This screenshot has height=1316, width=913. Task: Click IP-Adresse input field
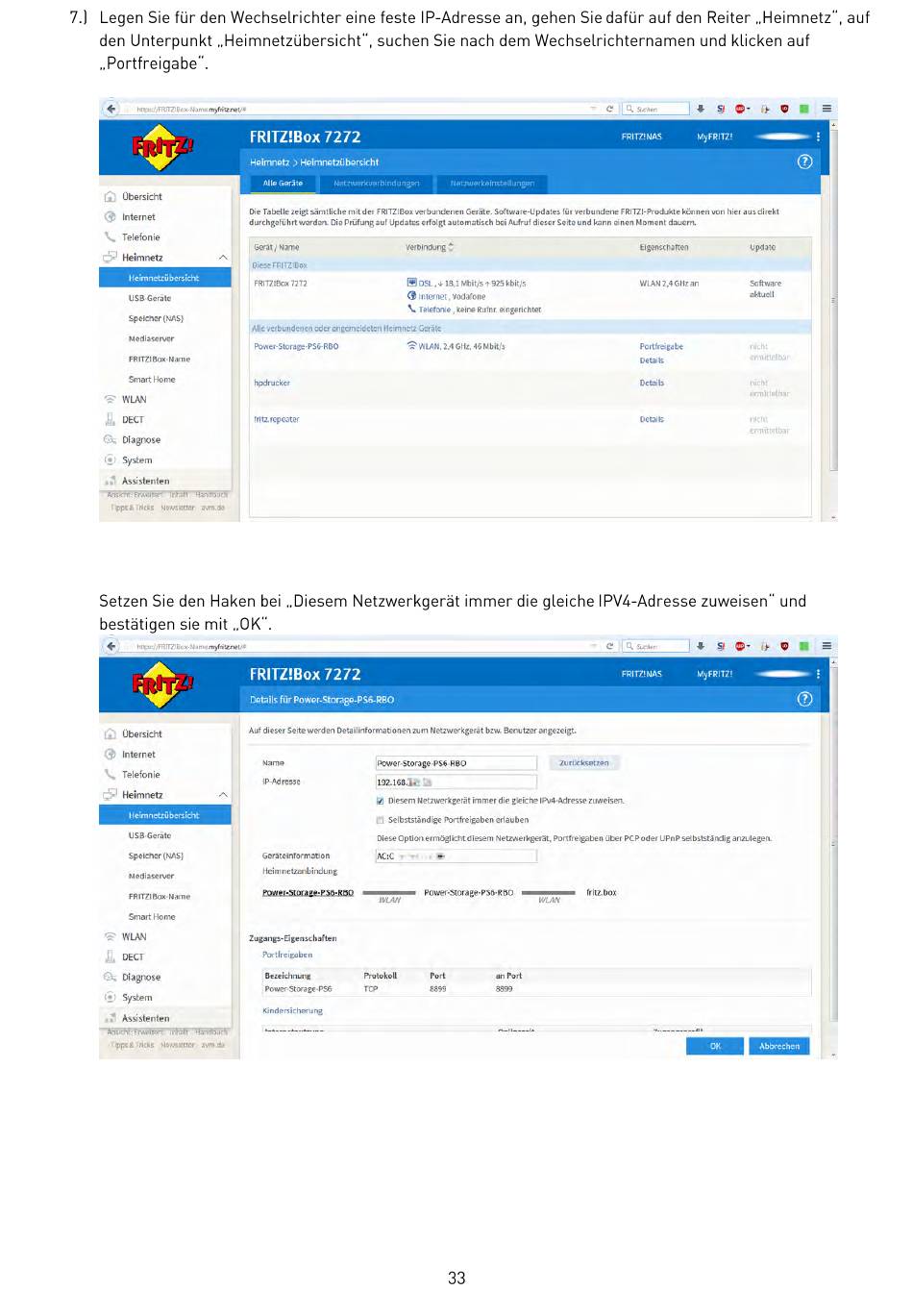pos(456,782)
